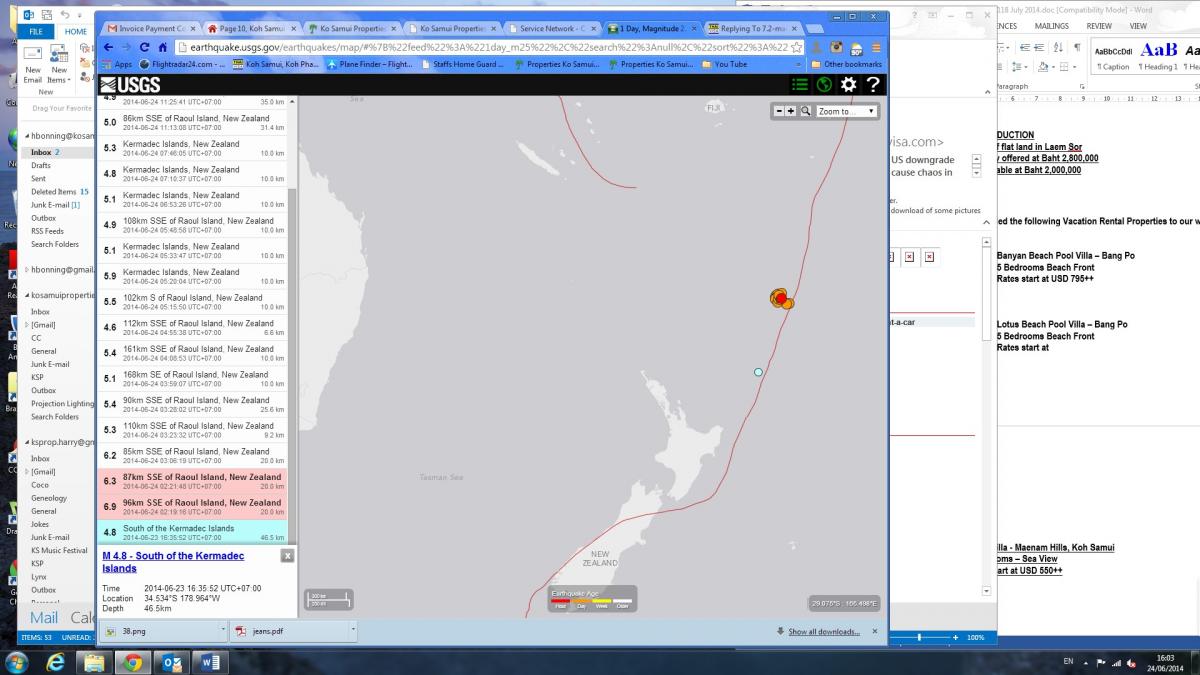Click New Email in Outlook
1200x675 pixels.
33,65
